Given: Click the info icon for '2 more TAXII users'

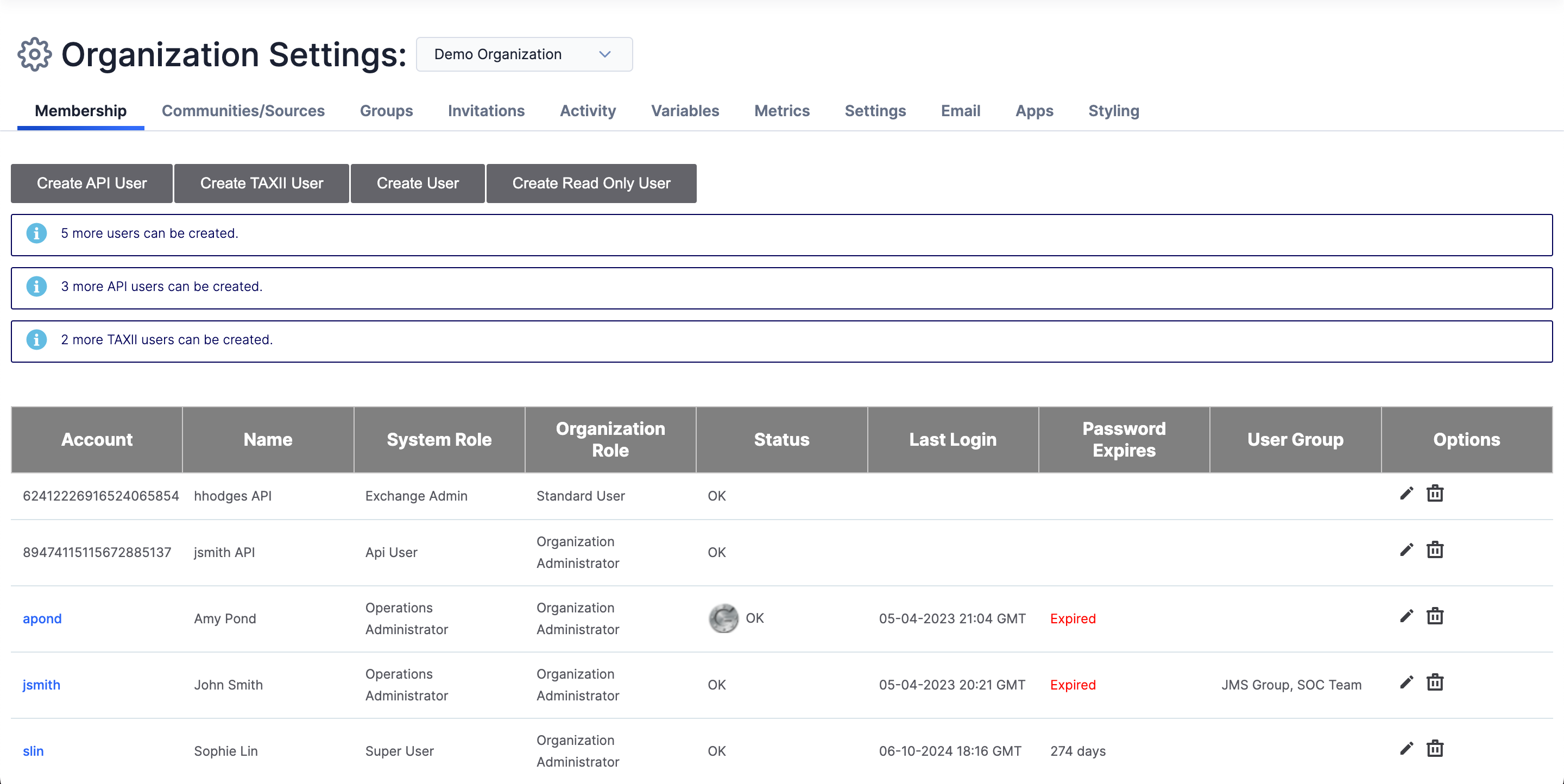Looking at the screenshot, I should click(x=36, y=340).
